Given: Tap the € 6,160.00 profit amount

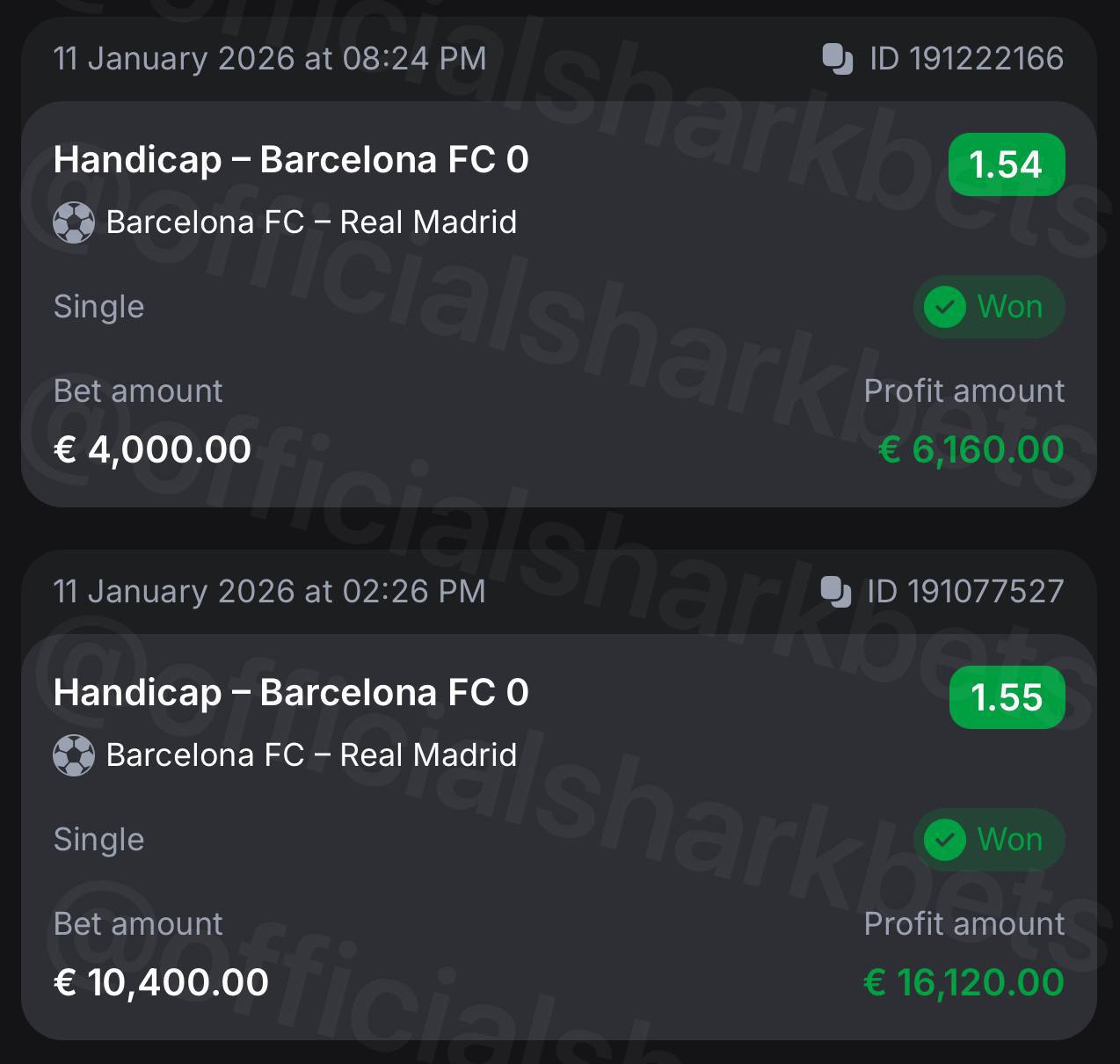Looking at the screenshot, I should coord(971,450).
